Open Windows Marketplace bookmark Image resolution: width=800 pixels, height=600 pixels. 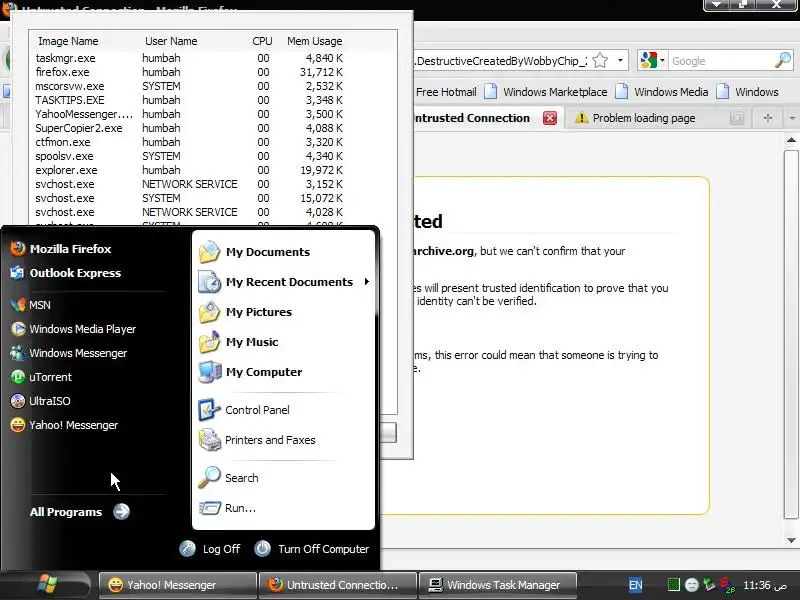tap(545, 92)
